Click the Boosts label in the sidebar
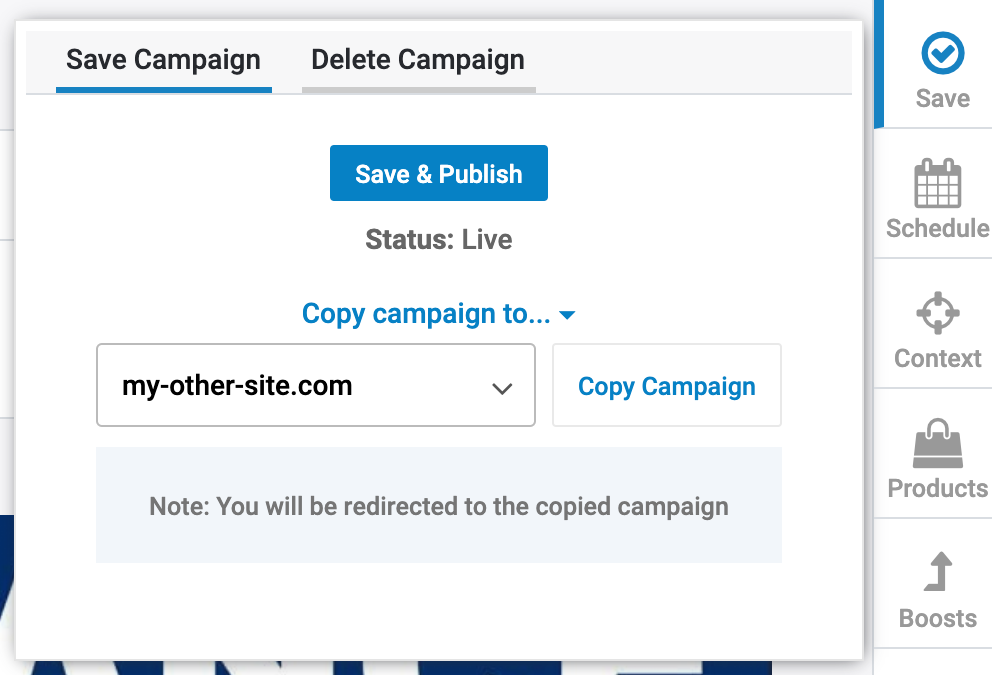The image size is (992, 675). pyautogui.click(x=937, y=618)
